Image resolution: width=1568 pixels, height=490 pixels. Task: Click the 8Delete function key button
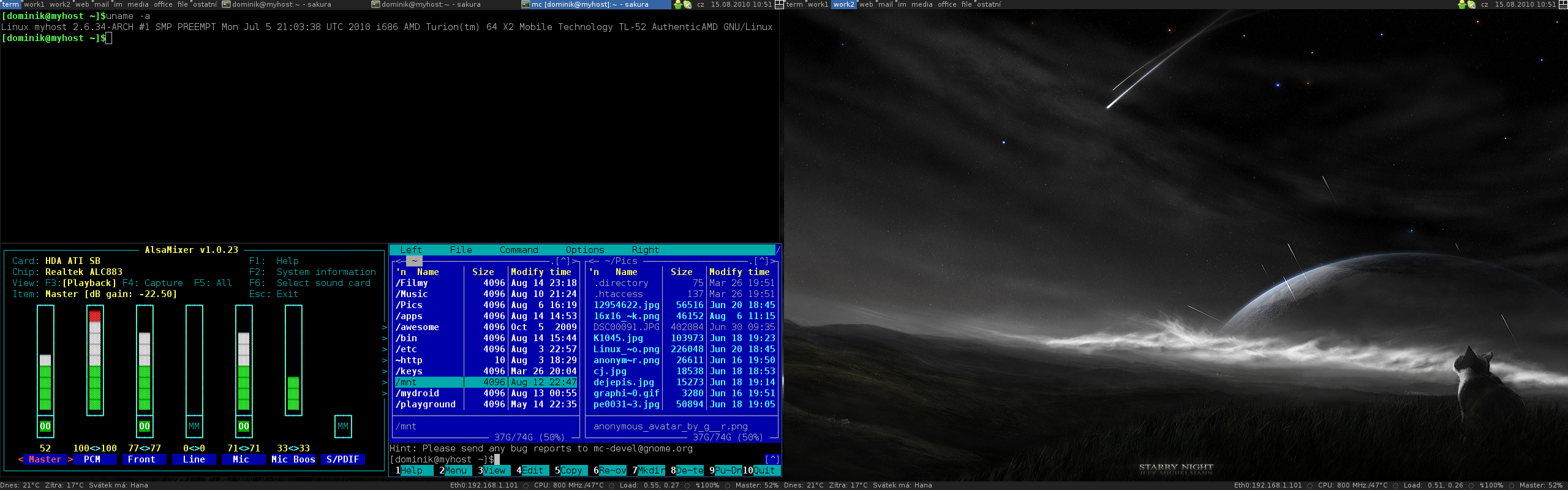pyautogui.click(x=687, y=470)
